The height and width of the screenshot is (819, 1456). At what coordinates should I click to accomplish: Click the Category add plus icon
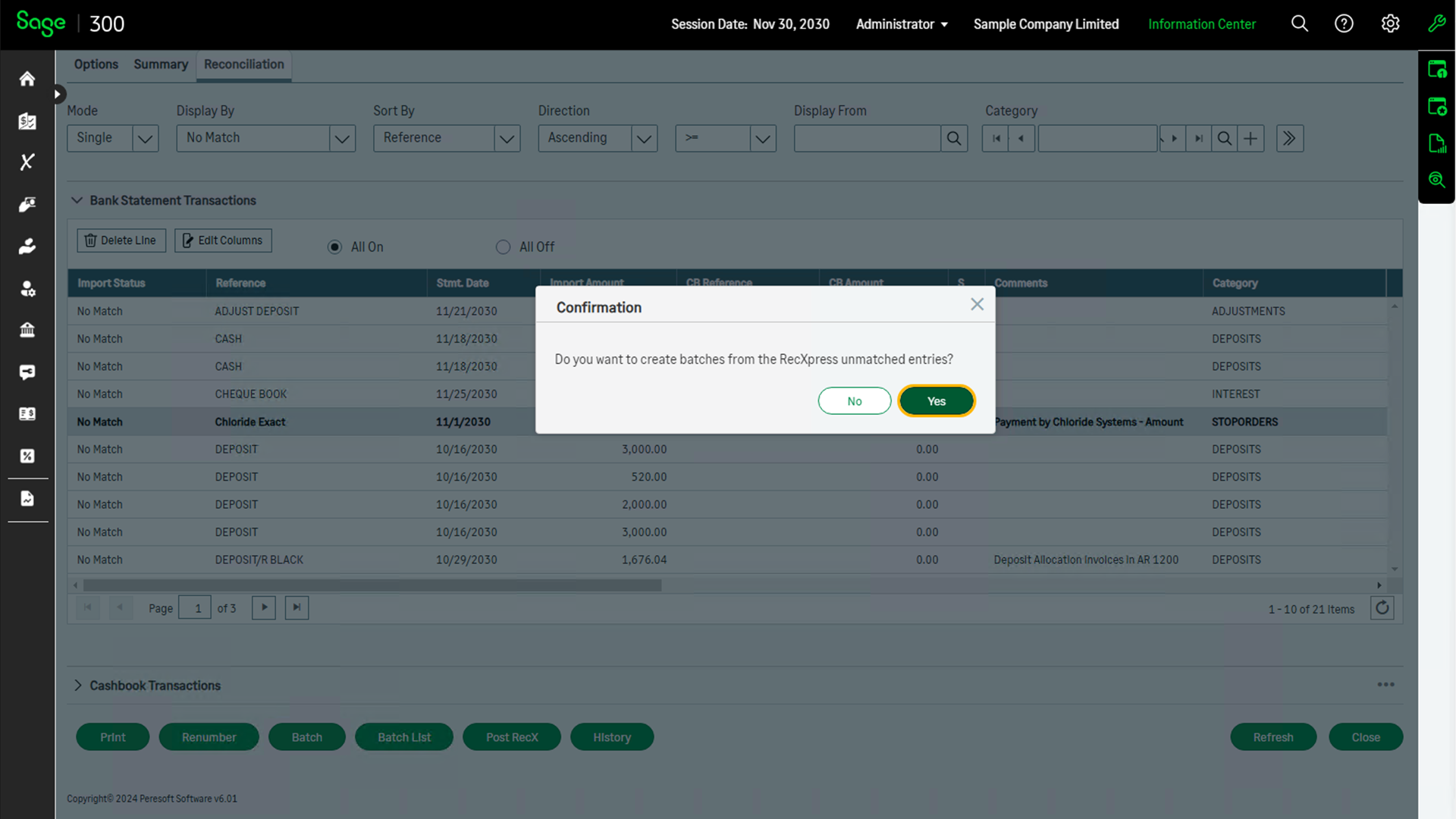coord(1250,139)
